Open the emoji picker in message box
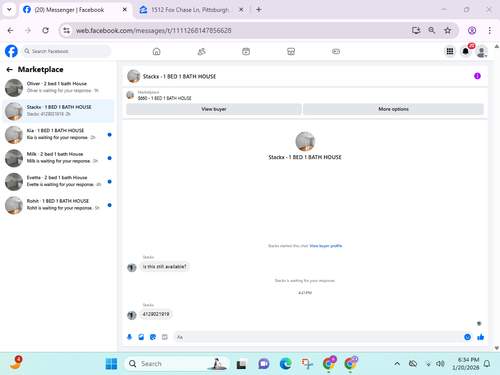Image resolution: width=500 pixels, height=375 pixels. pos(467,337)
